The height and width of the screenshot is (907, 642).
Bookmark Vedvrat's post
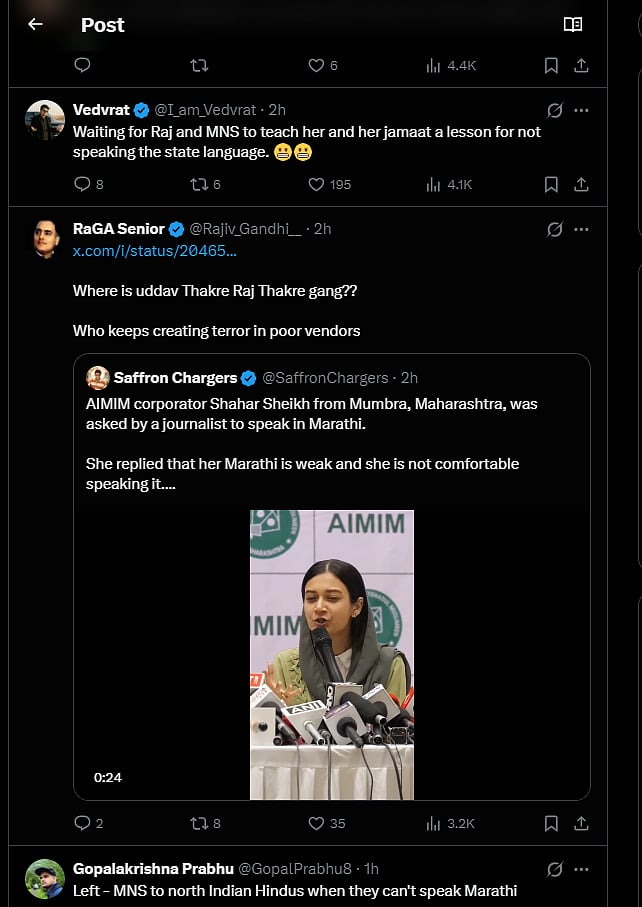pyautogui.click(x=551, y=184)
